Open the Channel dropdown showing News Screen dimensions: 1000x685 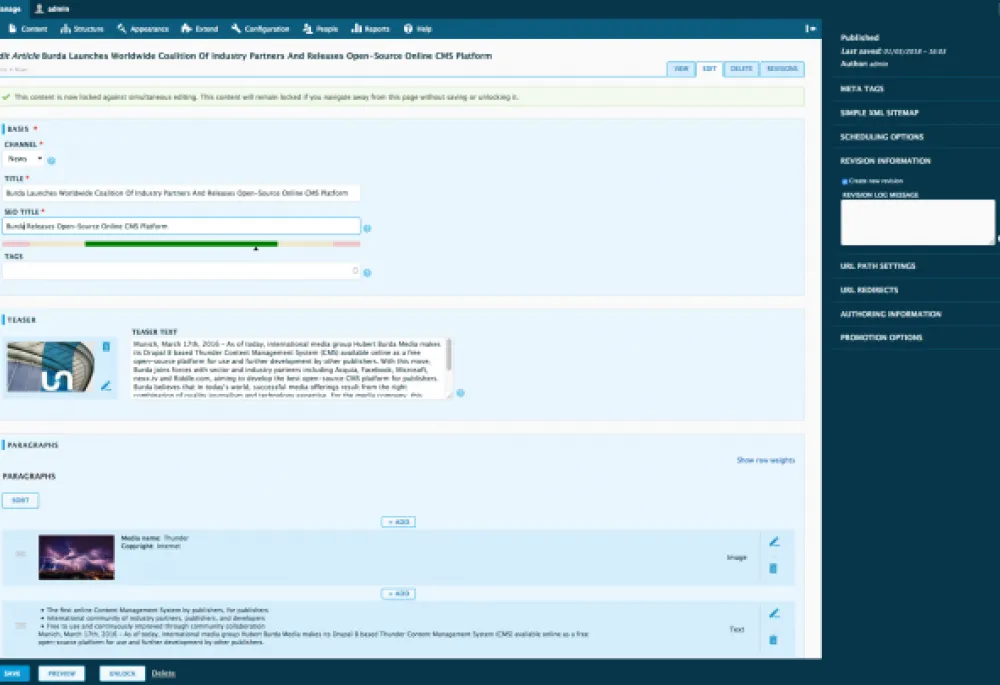coord(24,159)
